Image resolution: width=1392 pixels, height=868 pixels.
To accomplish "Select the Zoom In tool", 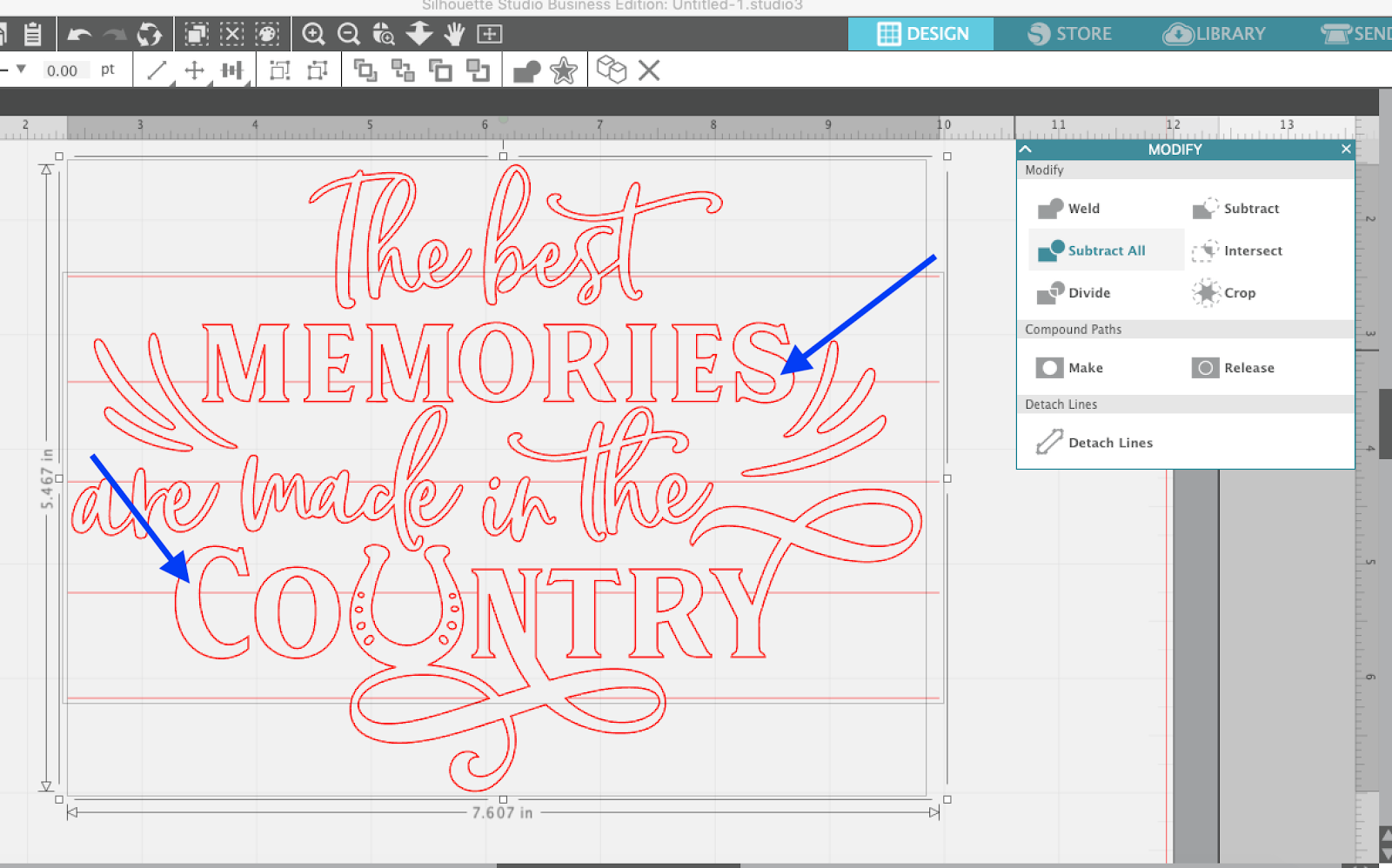I will pyautogui.click(x=315, y=35).
